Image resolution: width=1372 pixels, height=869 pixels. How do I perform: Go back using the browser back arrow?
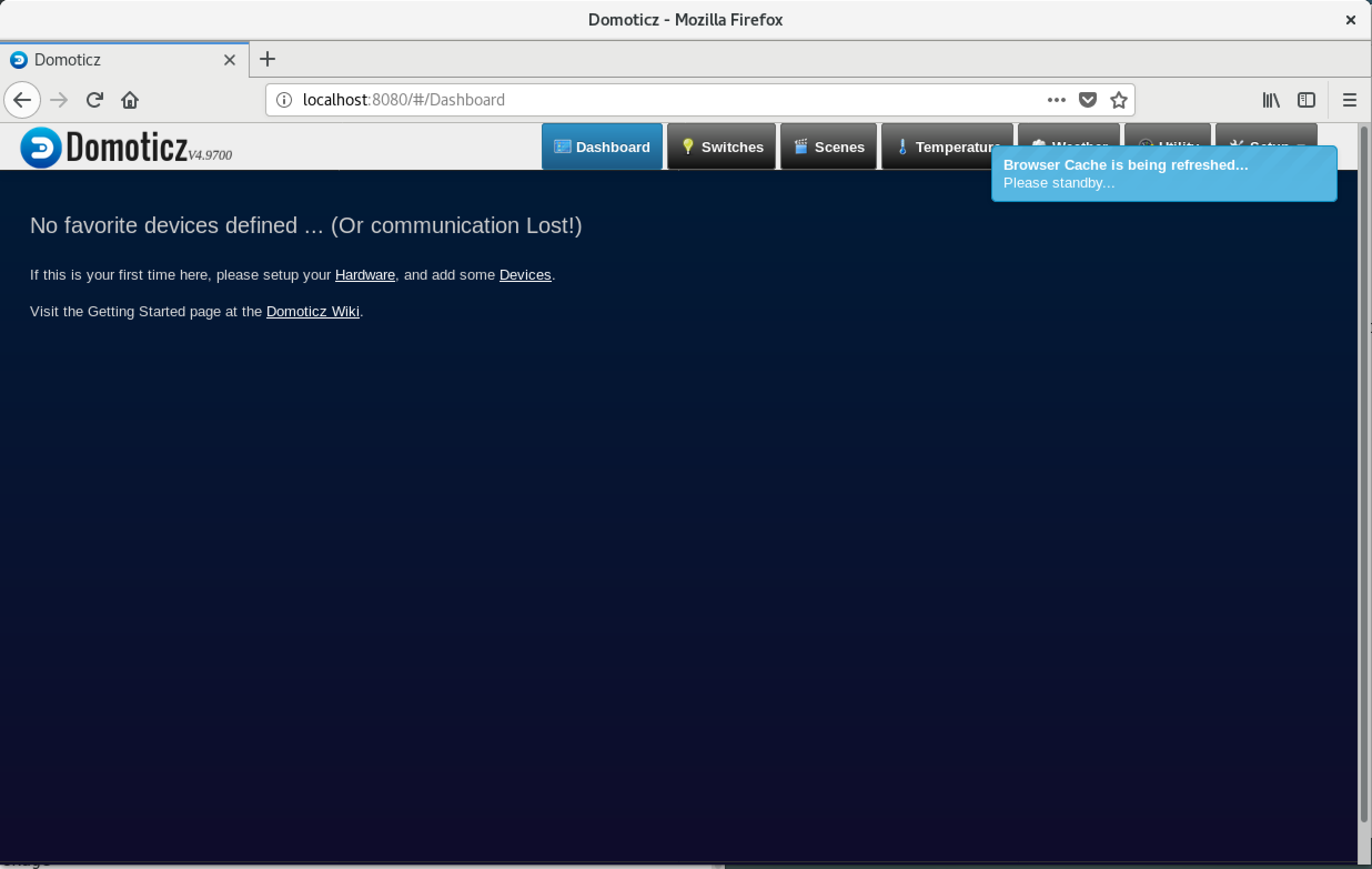tap(22, 100)
